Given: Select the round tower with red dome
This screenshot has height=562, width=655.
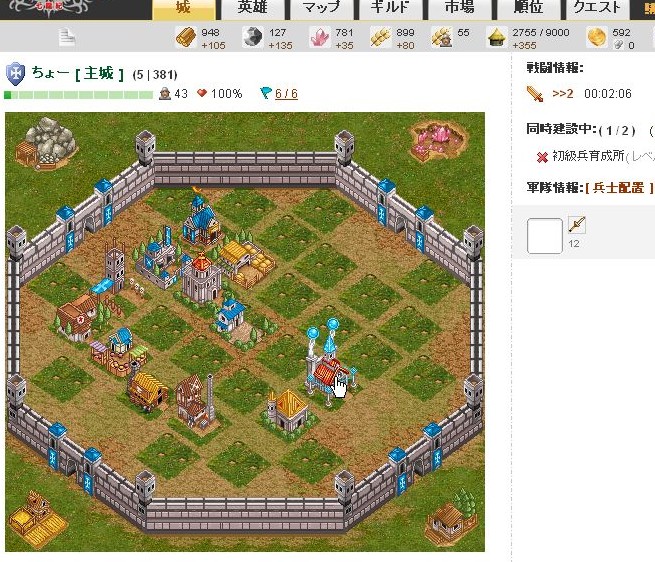Looking at the screenshot, I should (201, 278).
